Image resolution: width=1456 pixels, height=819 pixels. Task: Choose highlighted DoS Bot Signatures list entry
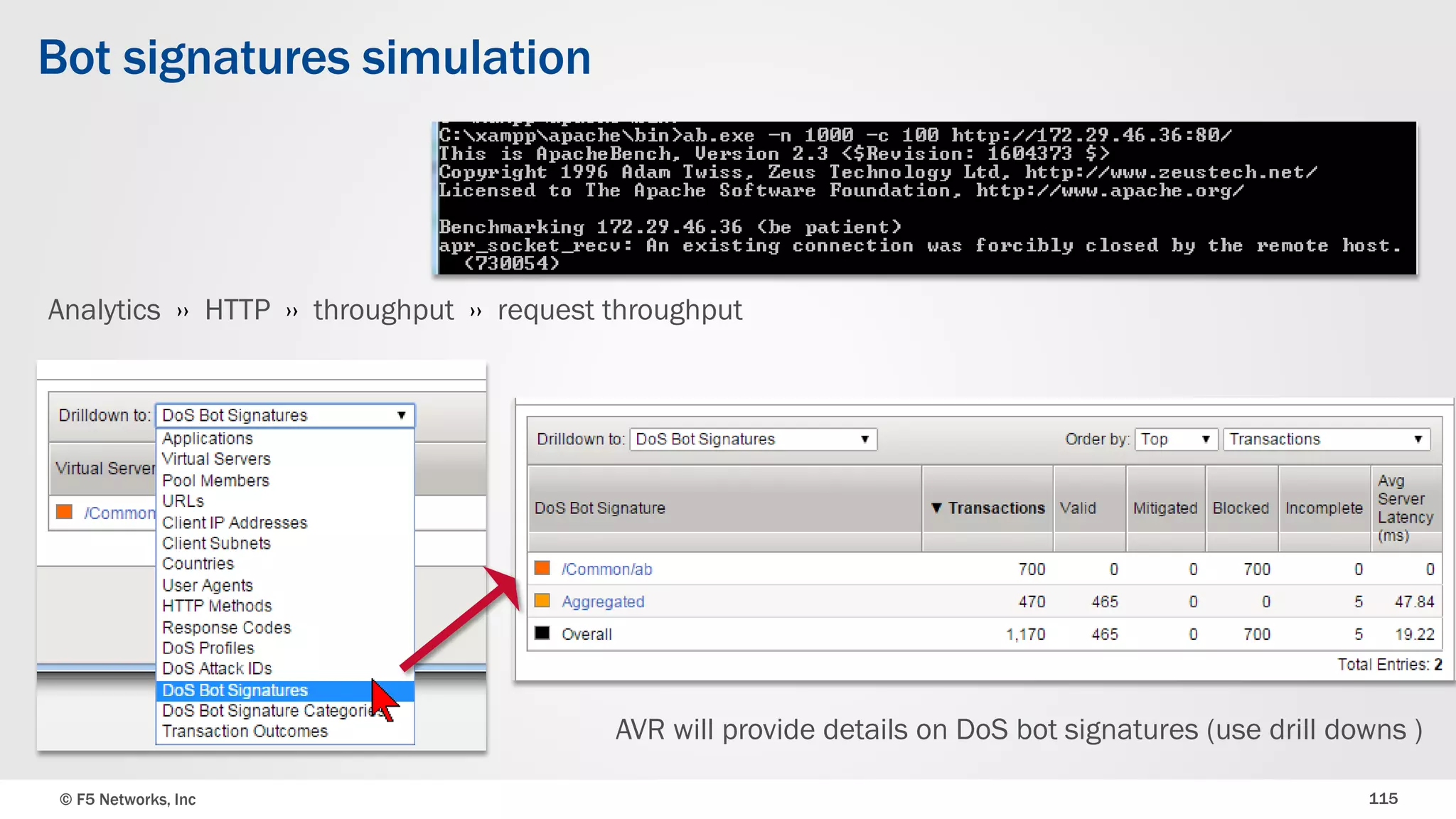point(284,690)
